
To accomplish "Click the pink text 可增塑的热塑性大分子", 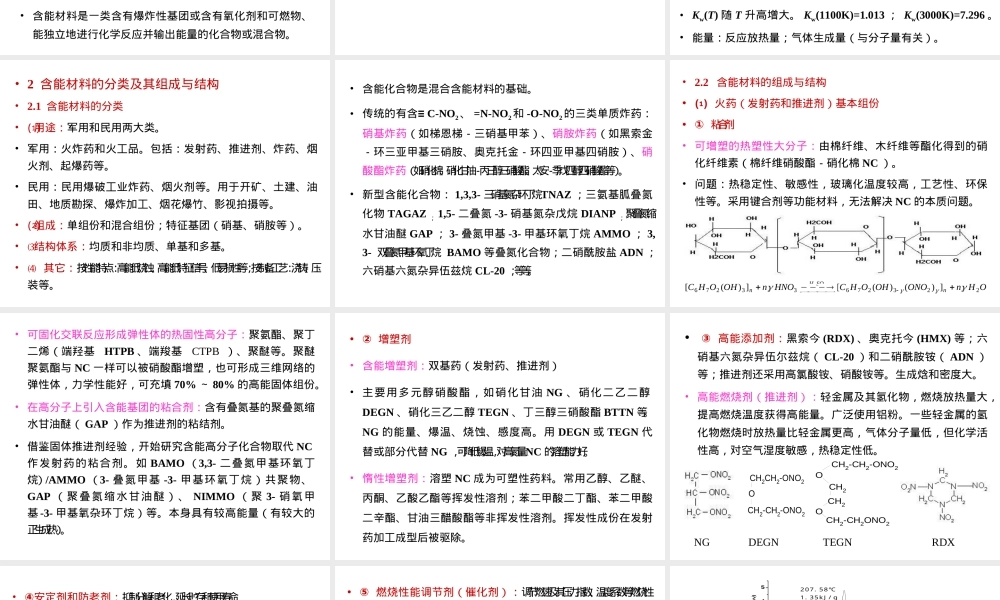I will (751, 146).
